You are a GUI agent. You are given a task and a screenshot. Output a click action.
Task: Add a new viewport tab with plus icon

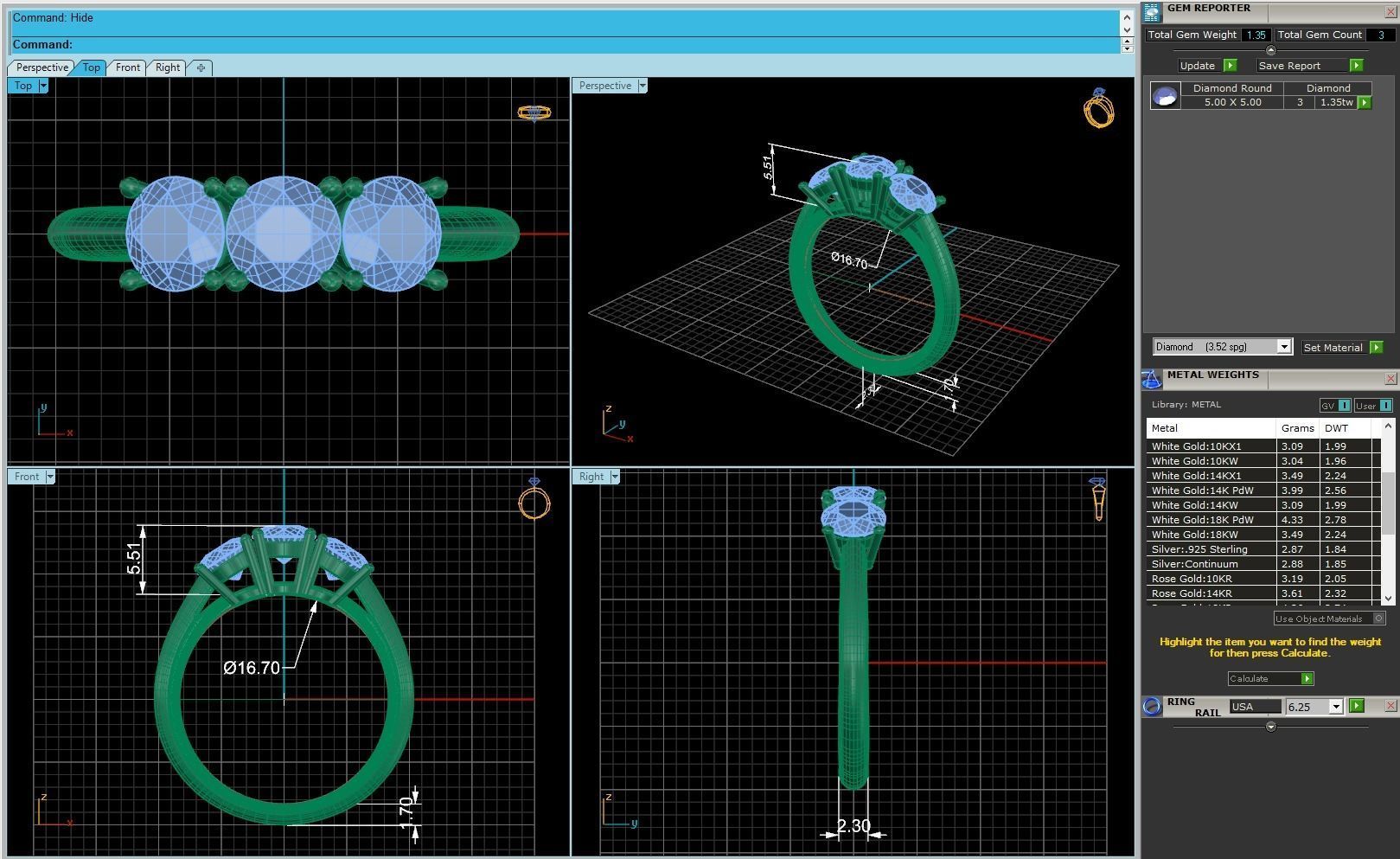coord(201,67)
